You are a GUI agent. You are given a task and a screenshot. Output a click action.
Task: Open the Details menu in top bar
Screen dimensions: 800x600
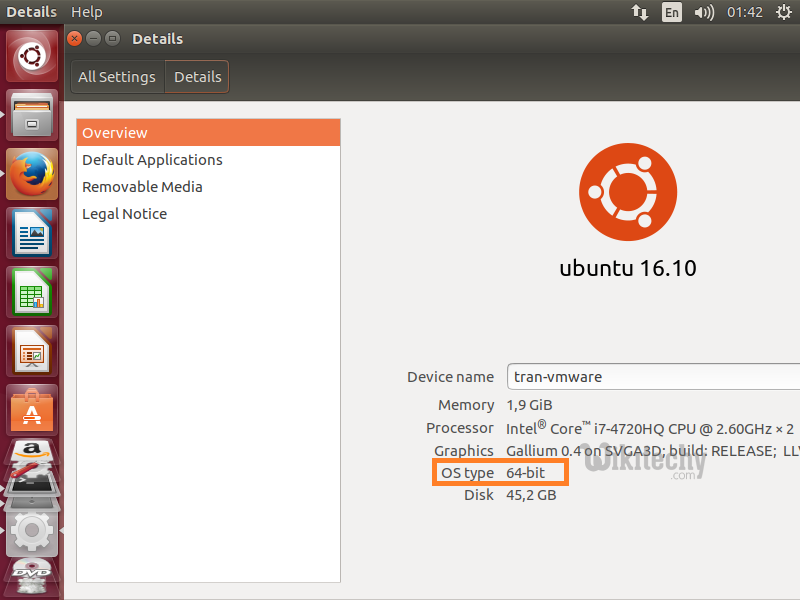click(31, 12)
